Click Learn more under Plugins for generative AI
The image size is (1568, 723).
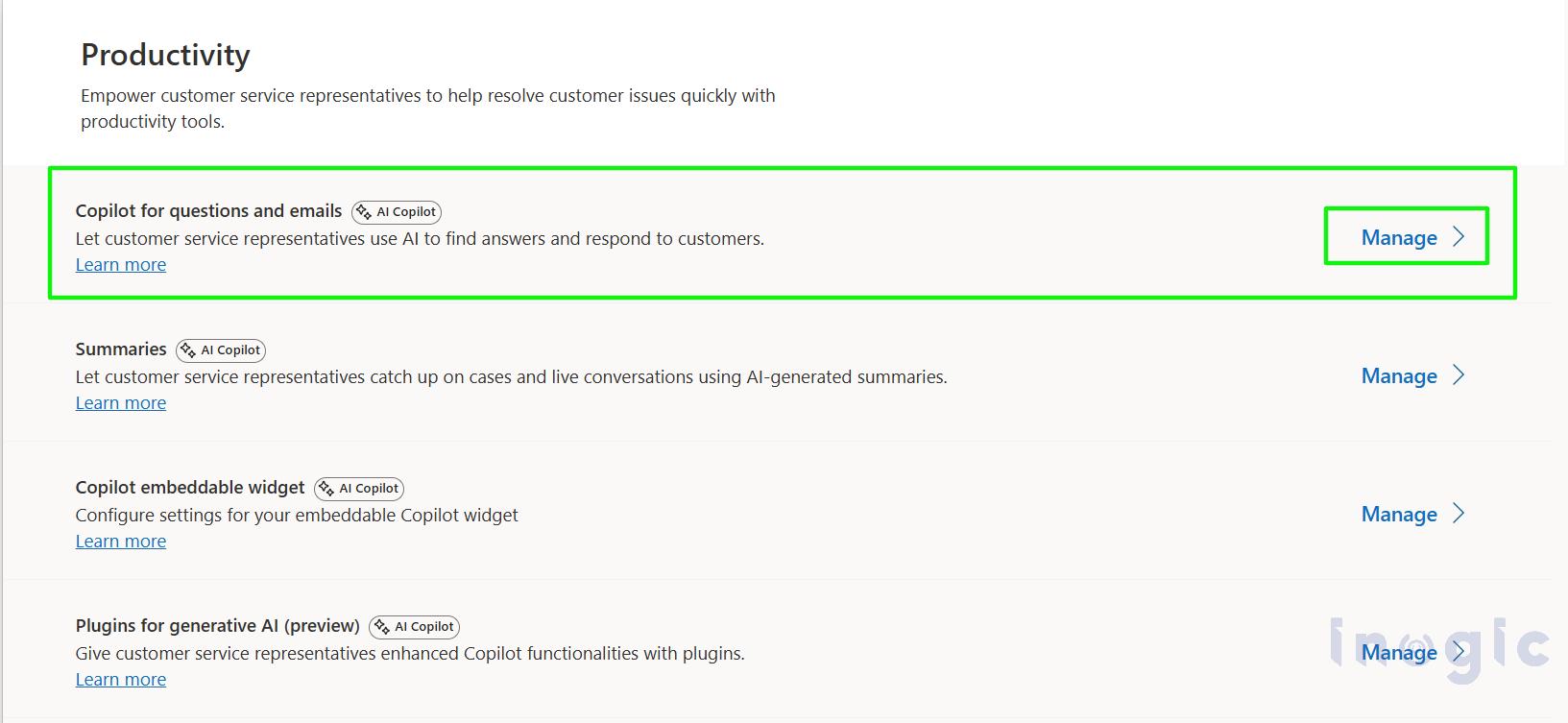[120, 679]
